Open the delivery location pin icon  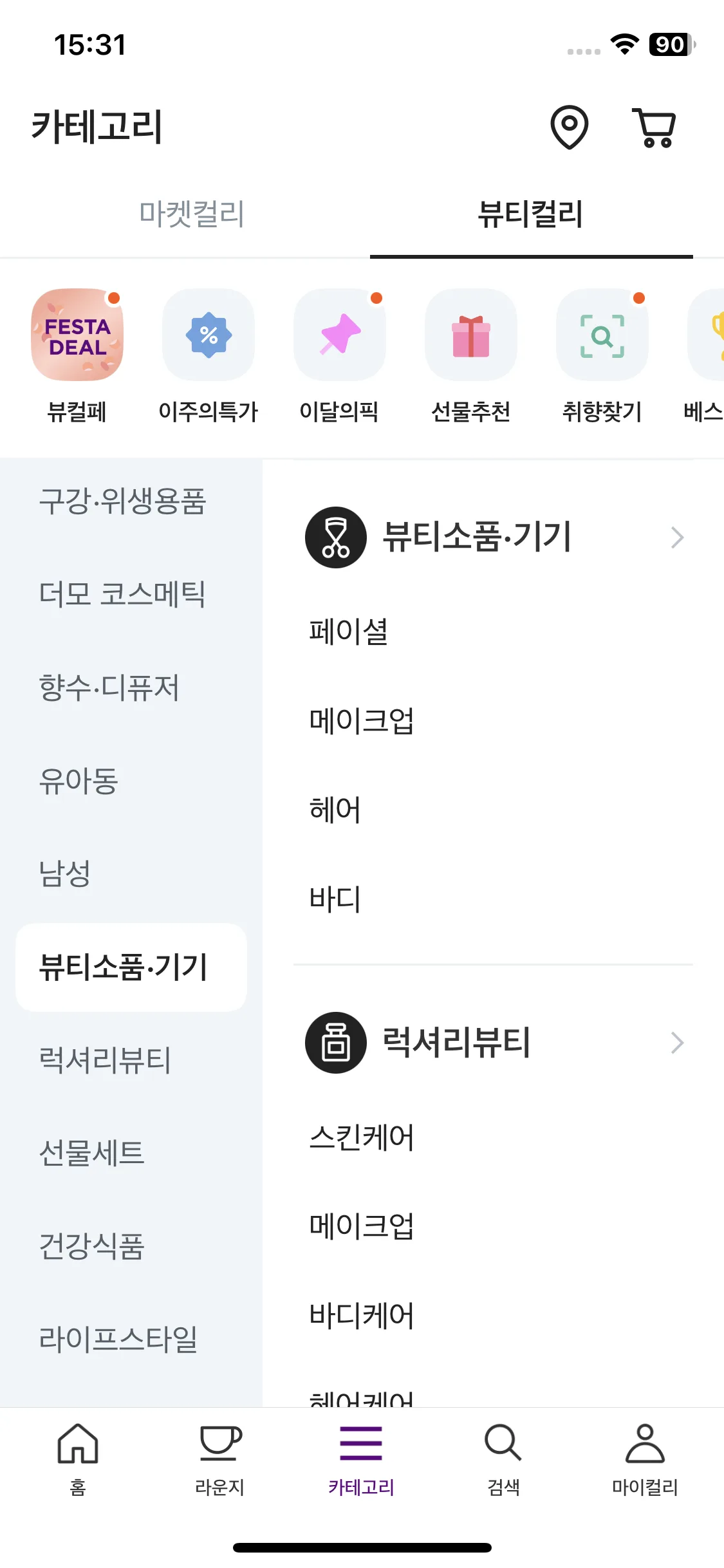pos(570,127)
